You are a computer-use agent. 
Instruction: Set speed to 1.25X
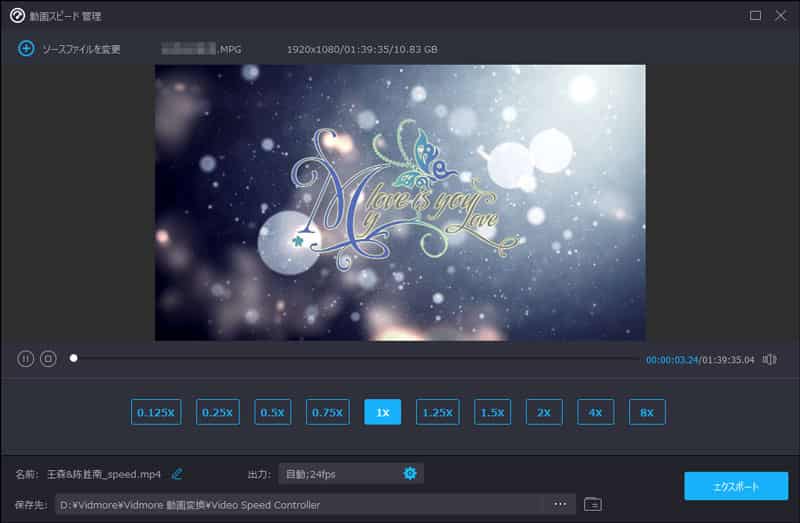click(x=437, y=412)
